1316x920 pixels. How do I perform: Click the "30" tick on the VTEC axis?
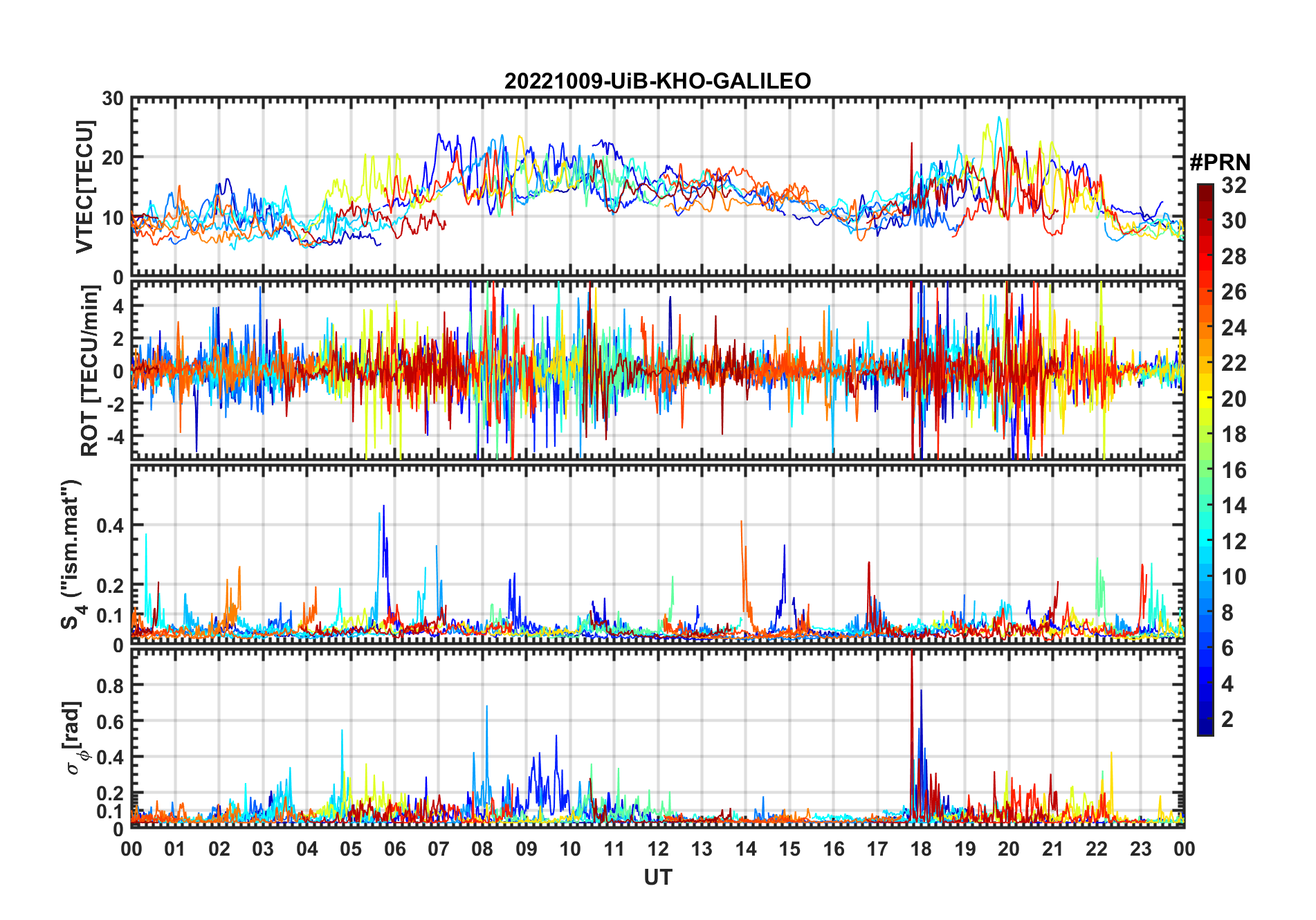click(x=113, y=99)
